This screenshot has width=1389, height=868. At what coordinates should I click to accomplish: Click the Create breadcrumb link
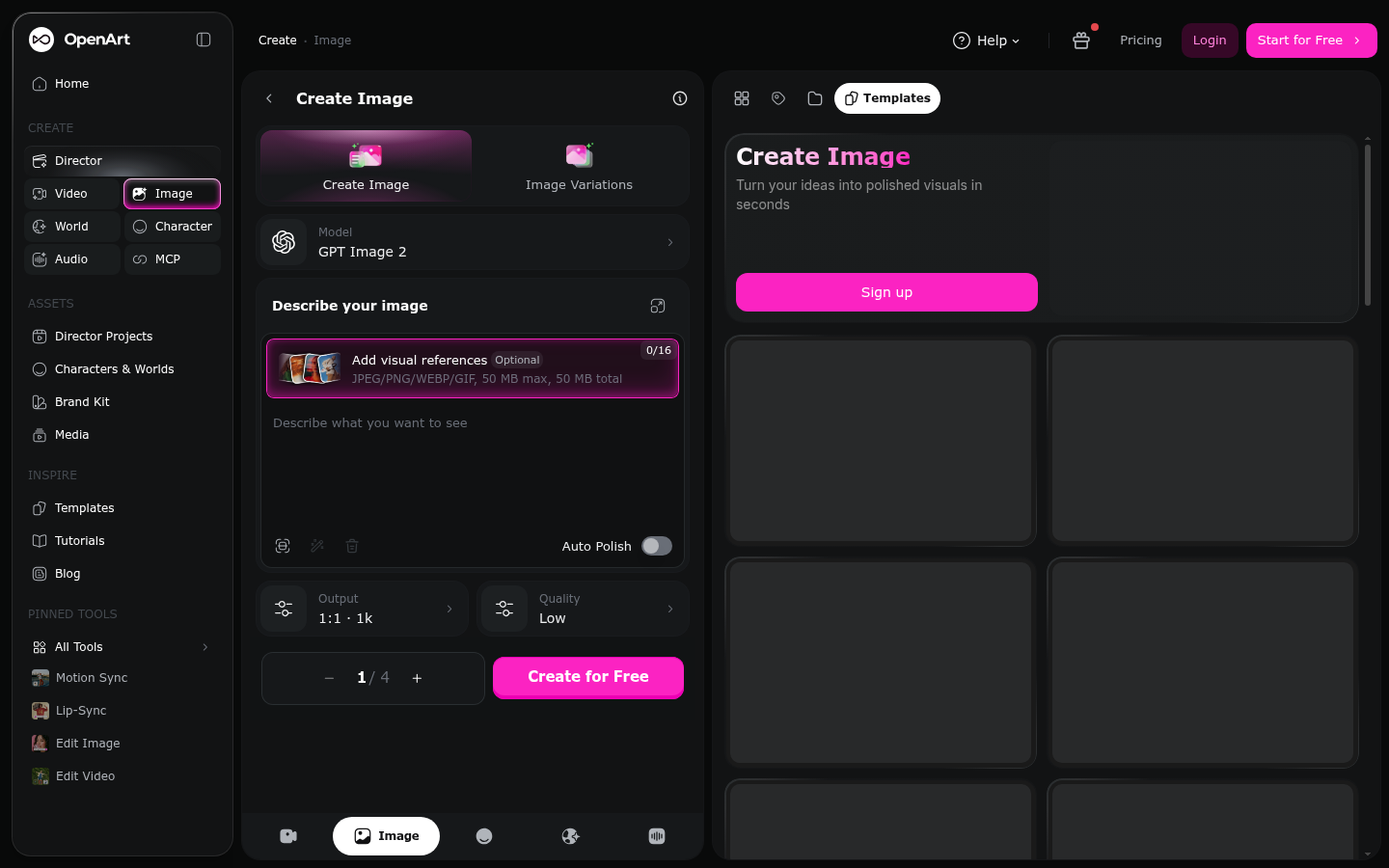pos(277,41)
